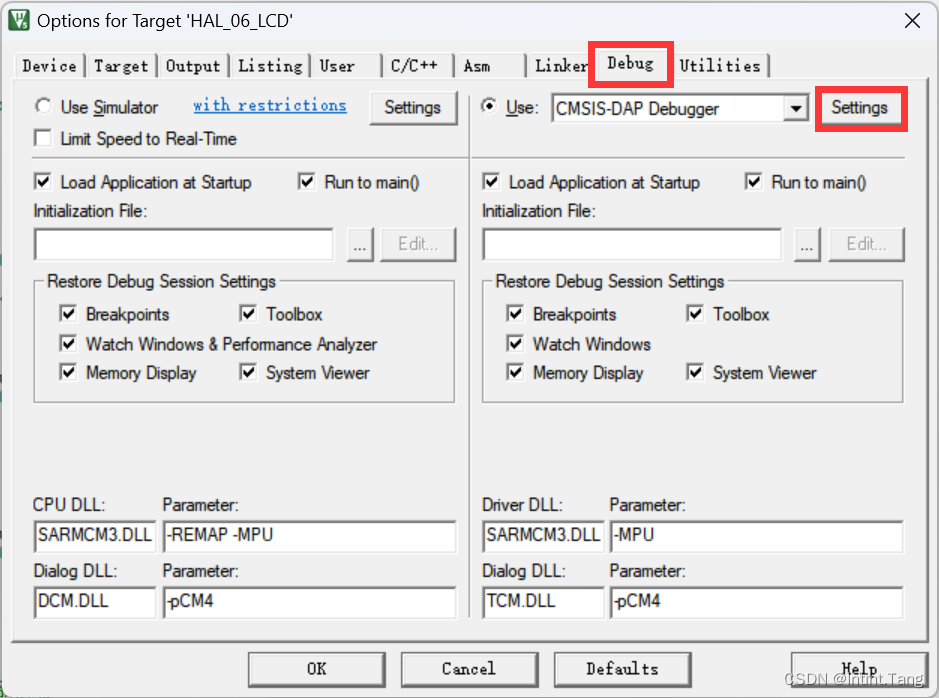This screenshot has height=698, width=939.
Task: Open the CMSIS-DAP Debugger dropdown
Action: tap(797, 108)
